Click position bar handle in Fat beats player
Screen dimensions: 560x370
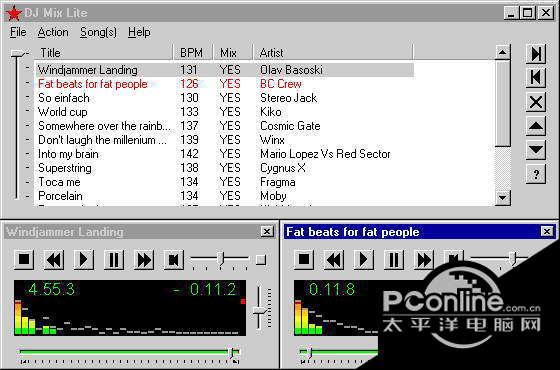click(x=309, y=353)
